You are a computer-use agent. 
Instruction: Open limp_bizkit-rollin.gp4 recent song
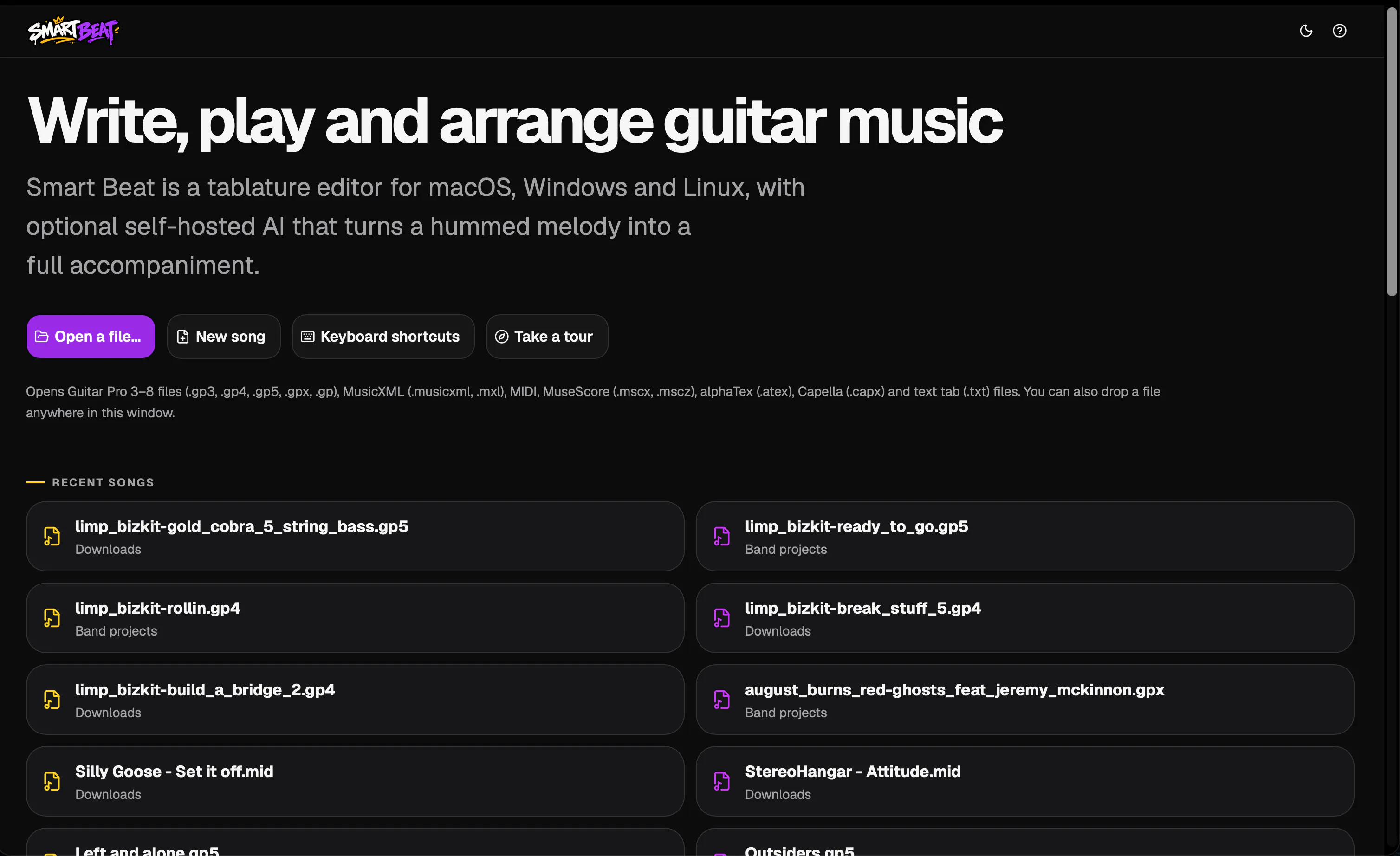(355, 618)
